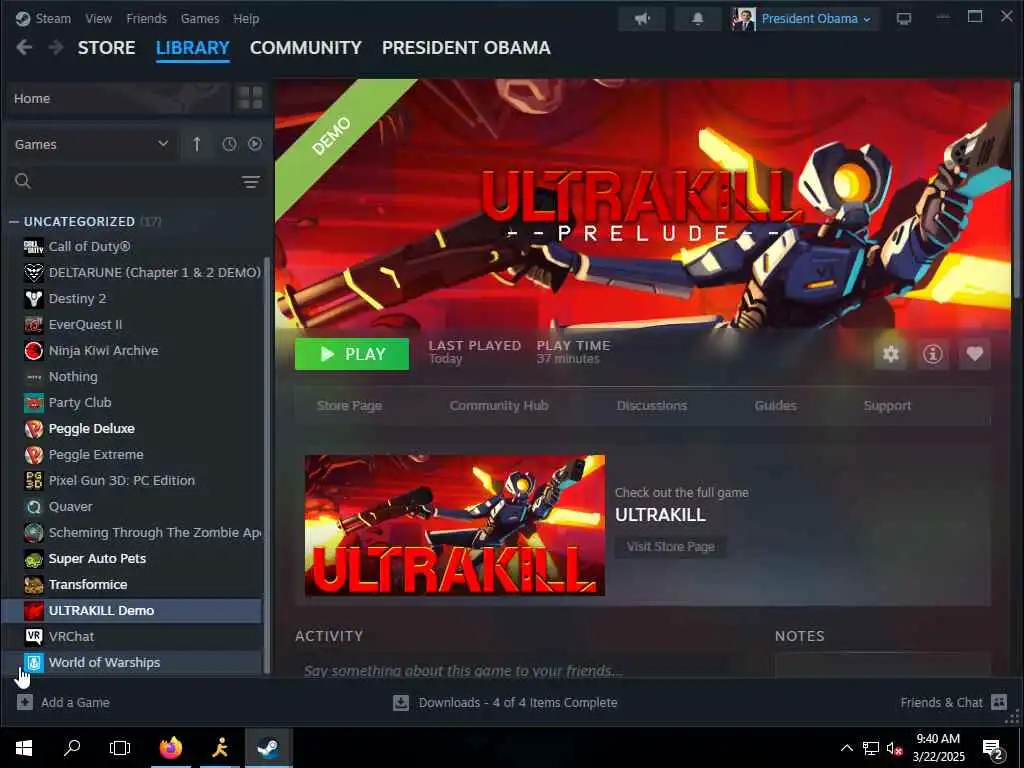Open the President Obama account dropdown
This screenshot has width=1024, height=768.
tap(816, 18)
